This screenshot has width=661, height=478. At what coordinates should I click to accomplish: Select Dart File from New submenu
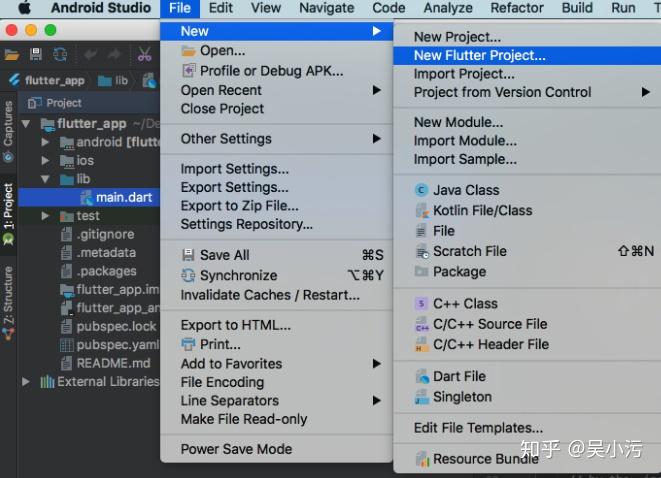point(459,376)
